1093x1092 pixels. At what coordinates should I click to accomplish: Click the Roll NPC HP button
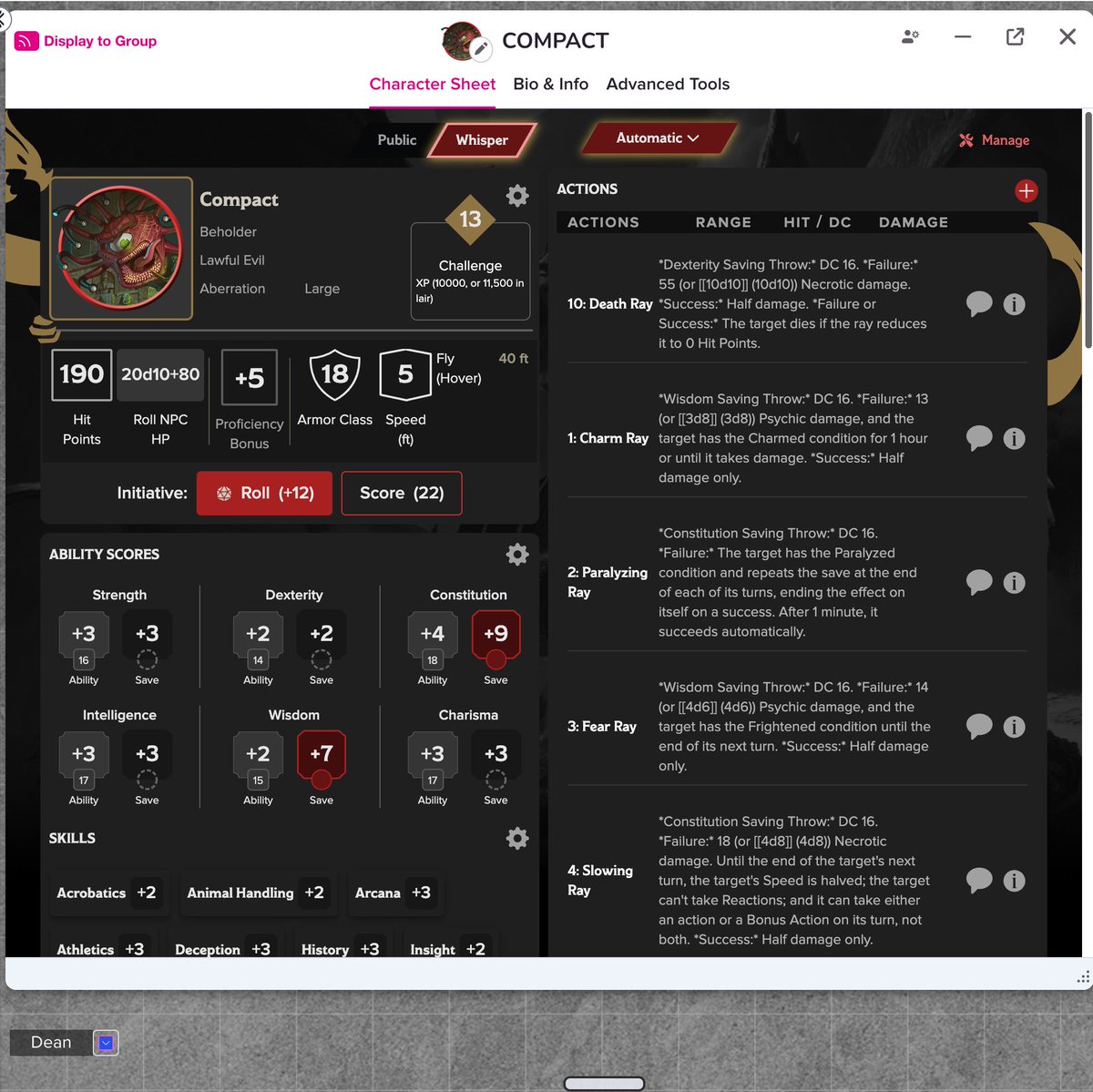(x=160, y=374)
